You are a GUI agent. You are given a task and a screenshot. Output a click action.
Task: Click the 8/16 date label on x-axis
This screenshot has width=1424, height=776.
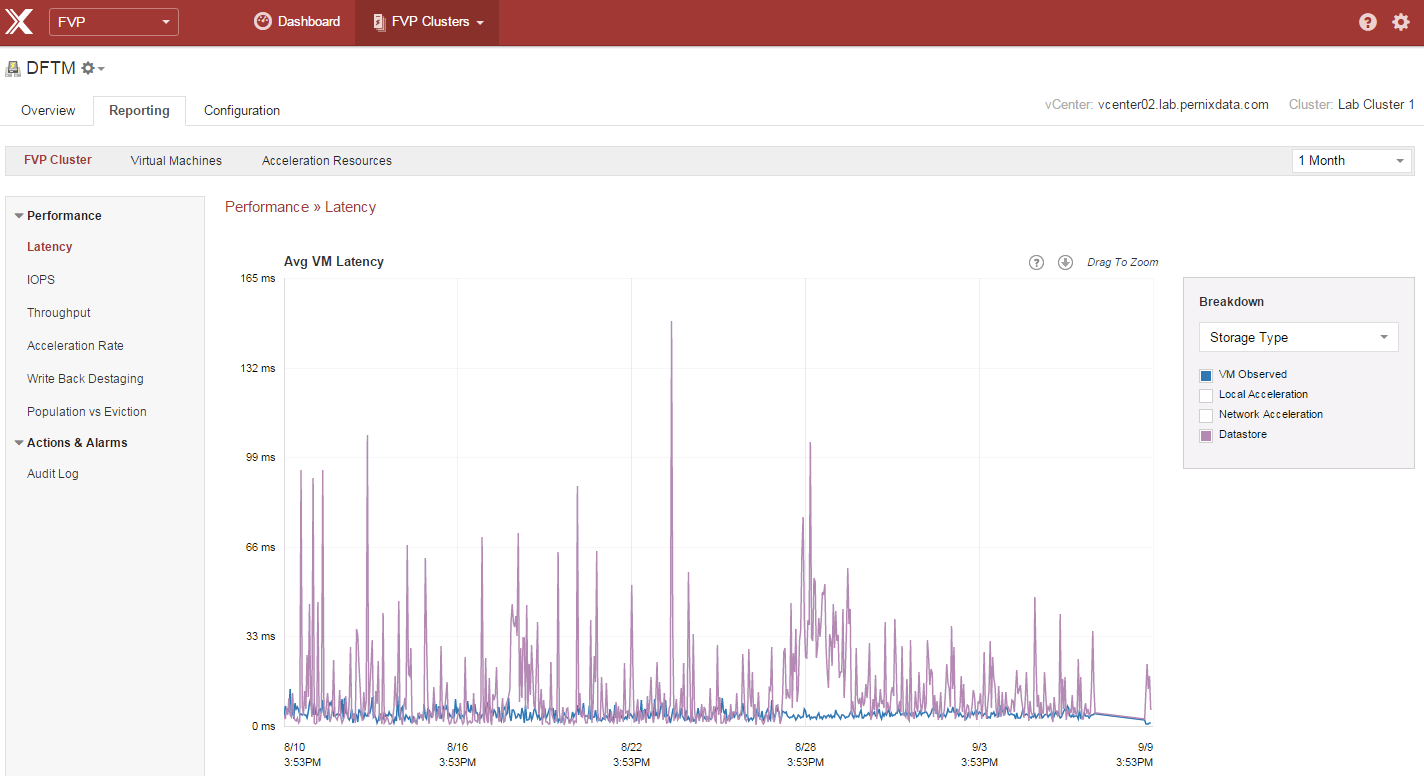coord(457,748)
